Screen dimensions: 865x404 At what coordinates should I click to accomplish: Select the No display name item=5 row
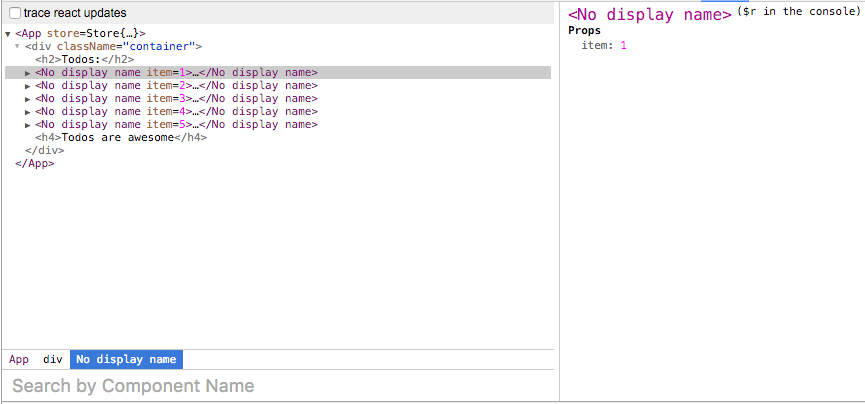pyautogui.click(x=176, y=125)
